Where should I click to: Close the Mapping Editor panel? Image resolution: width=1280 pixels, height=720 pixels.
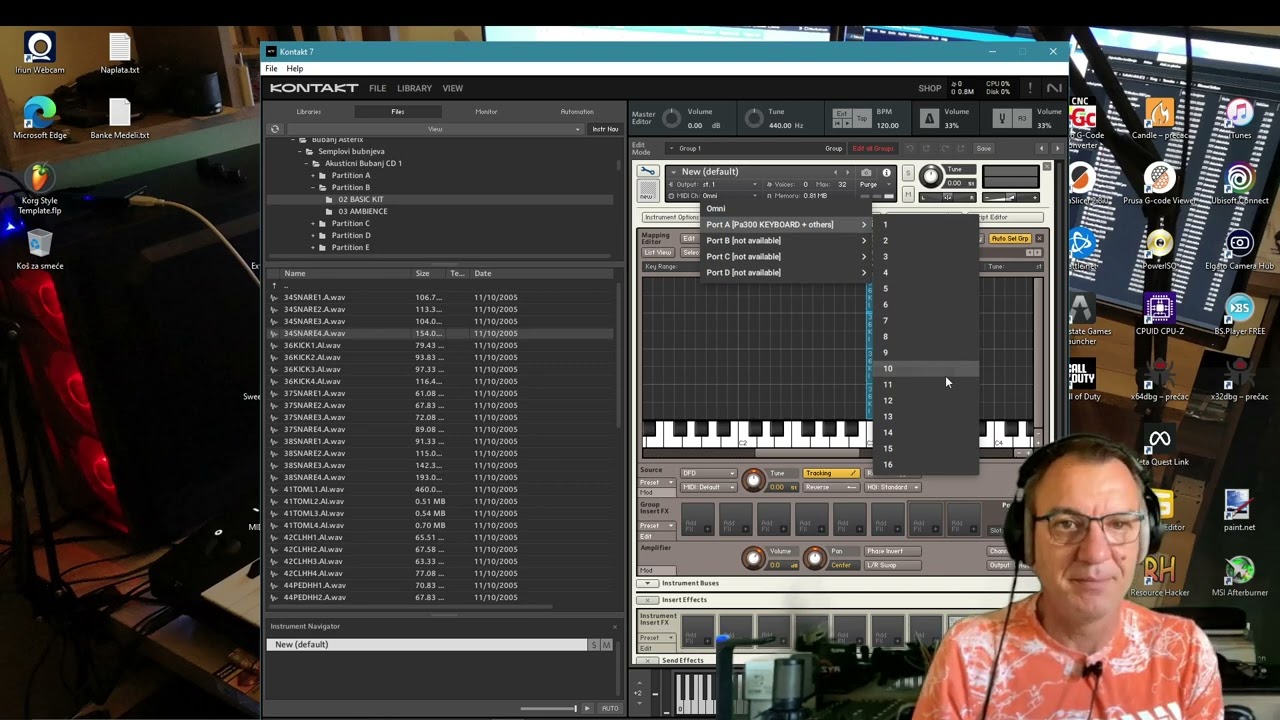[x=1040, y=238]
